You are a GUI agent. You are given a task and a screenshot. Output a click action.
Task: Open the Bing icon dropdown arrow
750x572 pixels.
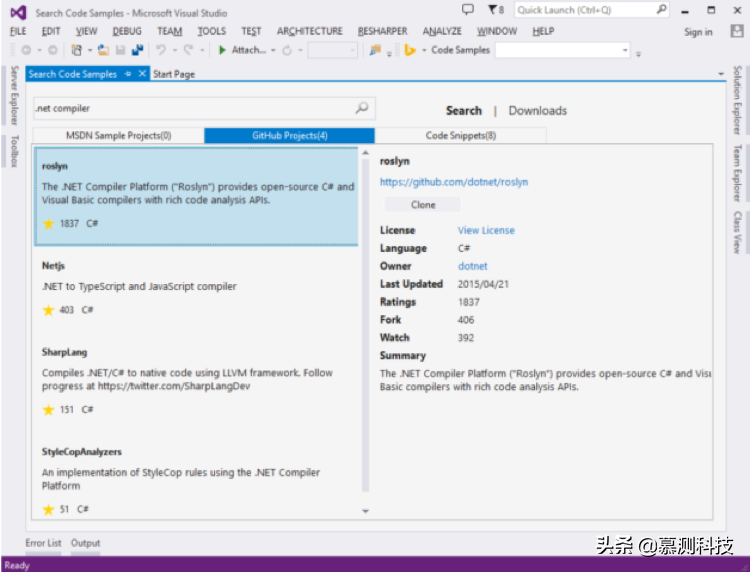(x=424, y=50)
